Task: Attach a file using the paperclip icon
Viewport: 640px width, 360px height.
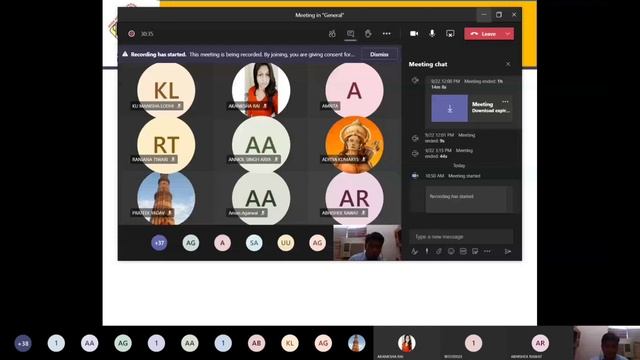Action: coord(439,251)
